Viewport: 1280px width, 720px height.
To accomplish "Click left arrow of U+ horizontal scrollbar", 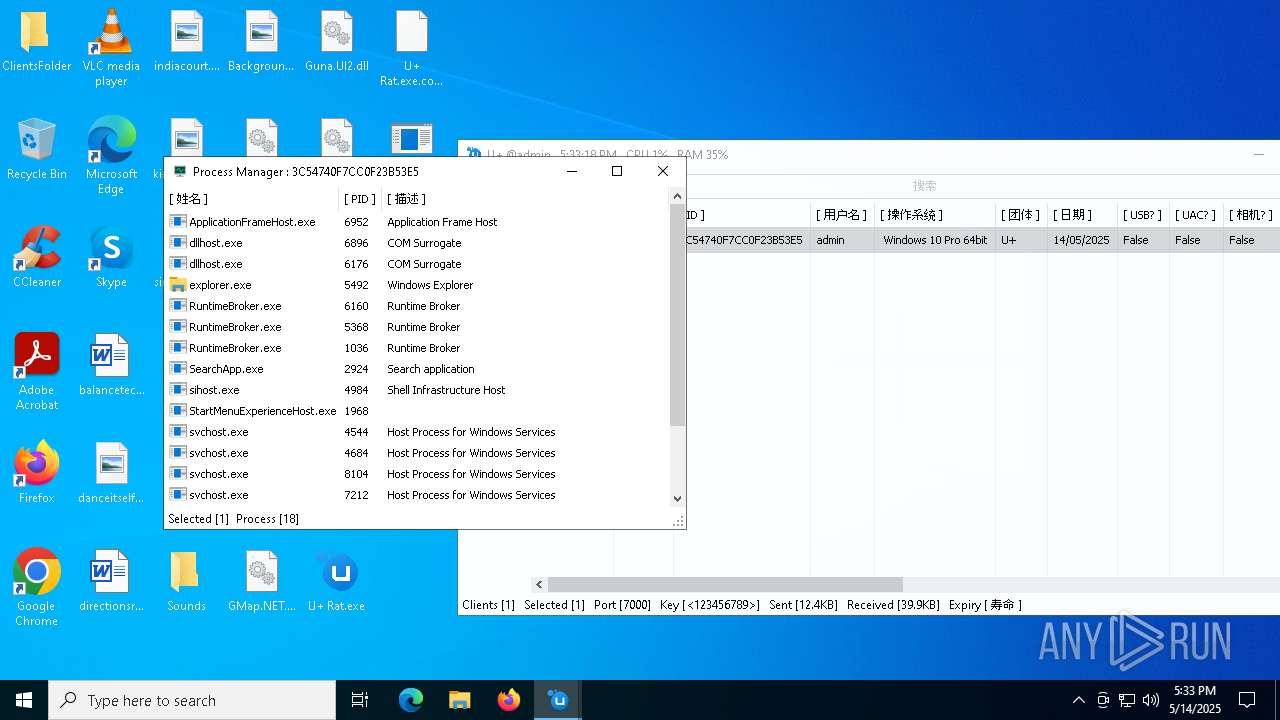I will tap(539, 585).
